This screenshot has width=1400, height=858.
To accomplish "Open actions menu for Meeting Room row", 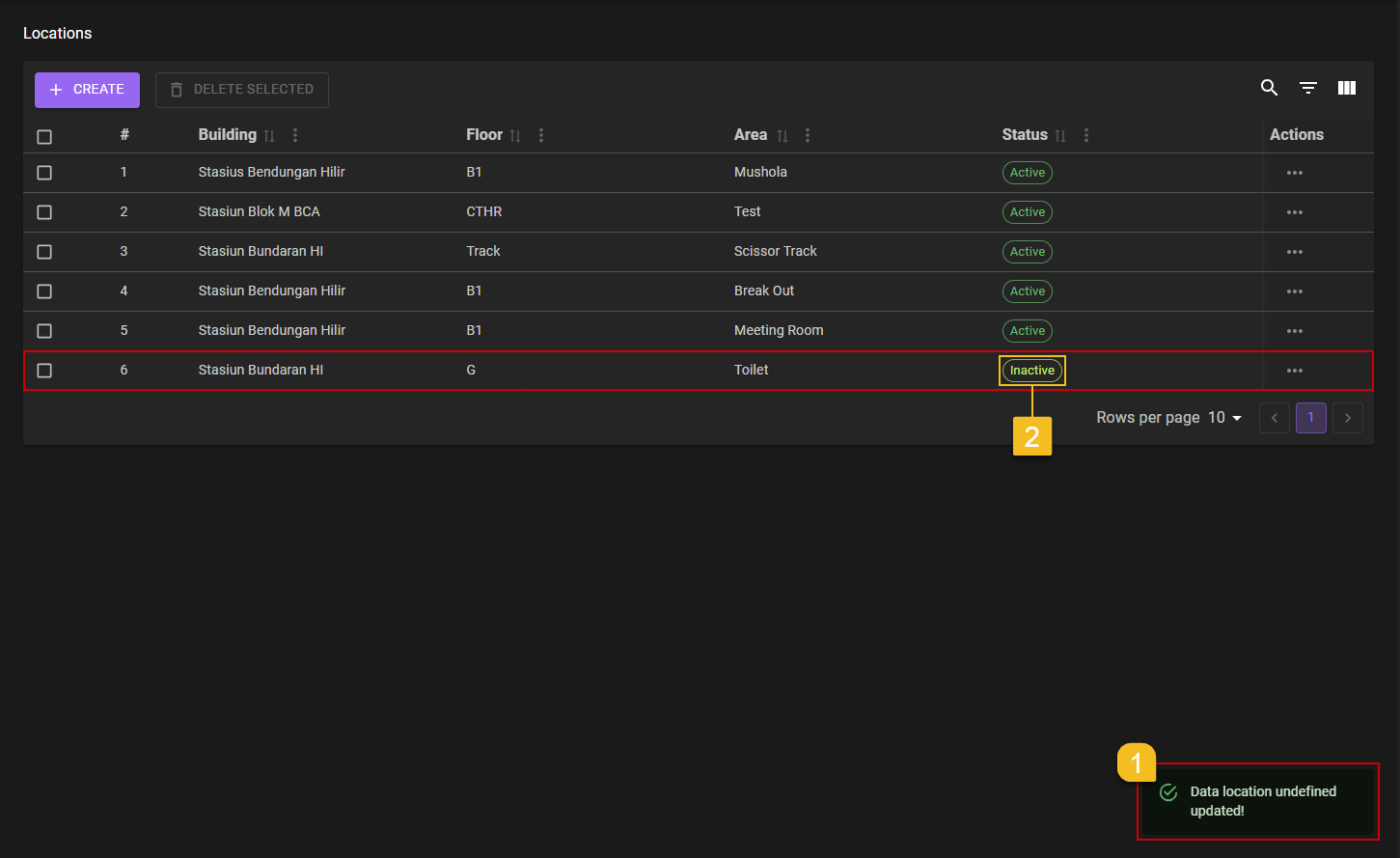I will point(1294,330).
